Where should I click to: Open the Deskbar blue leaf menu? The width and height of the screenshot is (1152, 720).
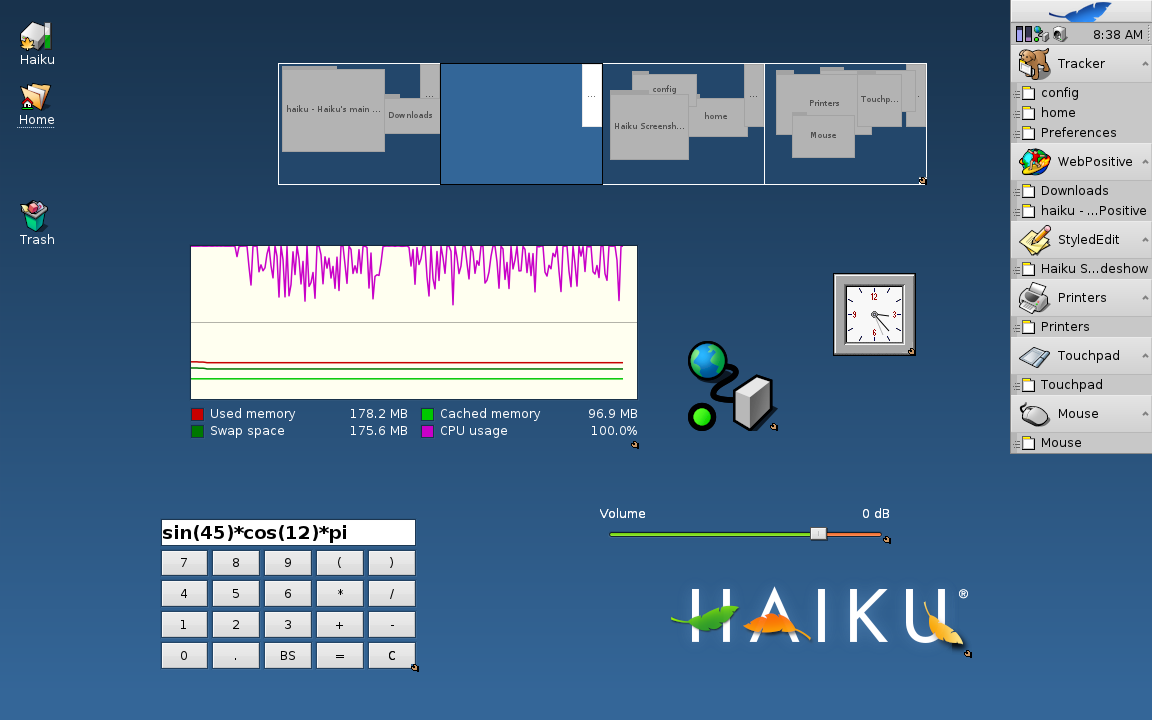pos(1080,12)
